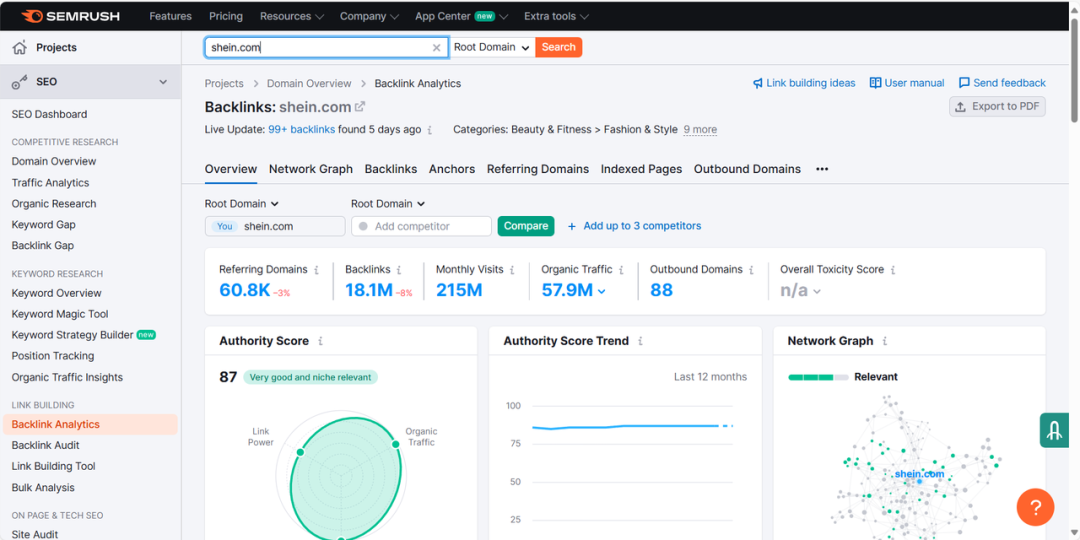The image size is (1080, 540).
Task: Click info icon beside Authority Score title
Action: pyautogui.click(x=320, y=341)
